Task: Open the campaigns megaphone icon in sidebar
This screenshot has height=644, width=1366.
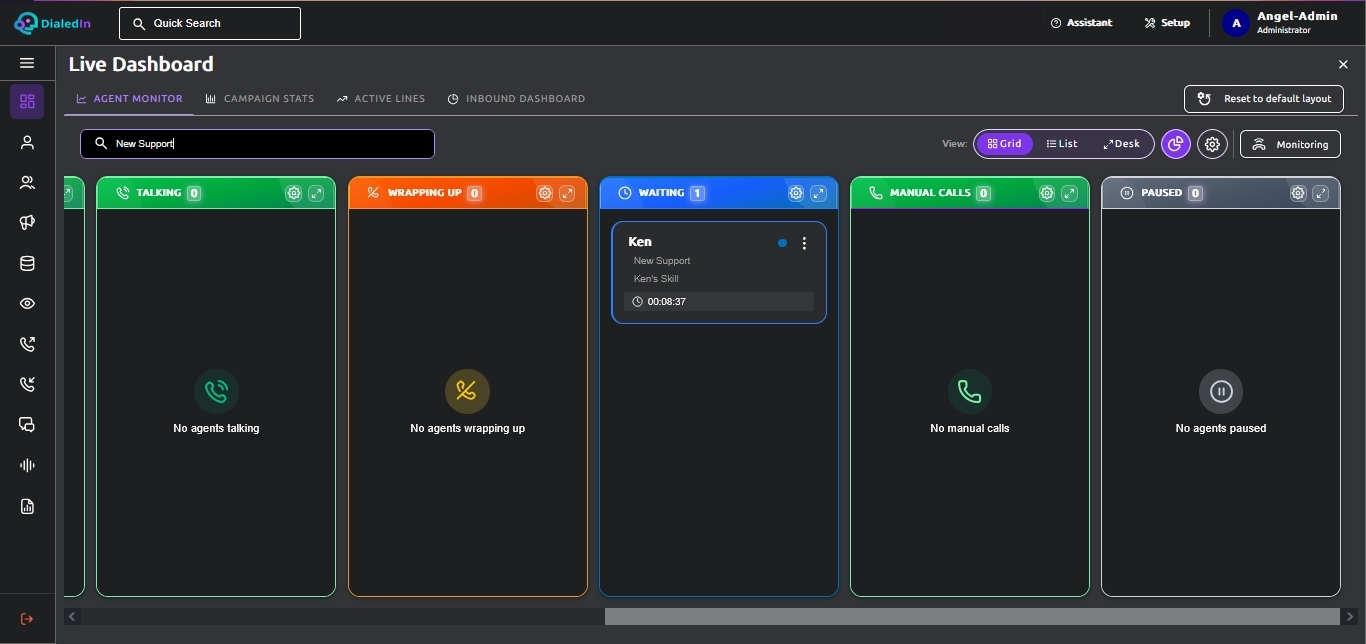Action: tap(27, 223)
